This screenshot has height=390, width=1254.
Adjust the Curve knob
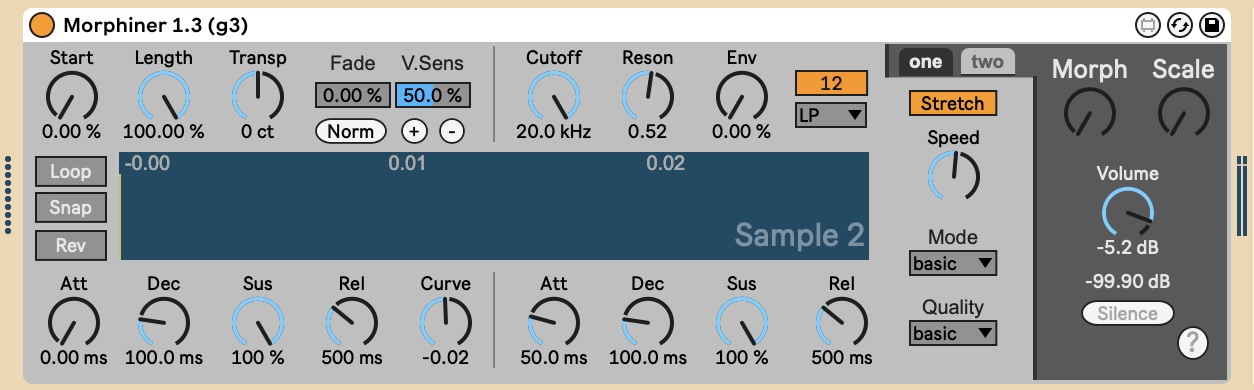445,322
